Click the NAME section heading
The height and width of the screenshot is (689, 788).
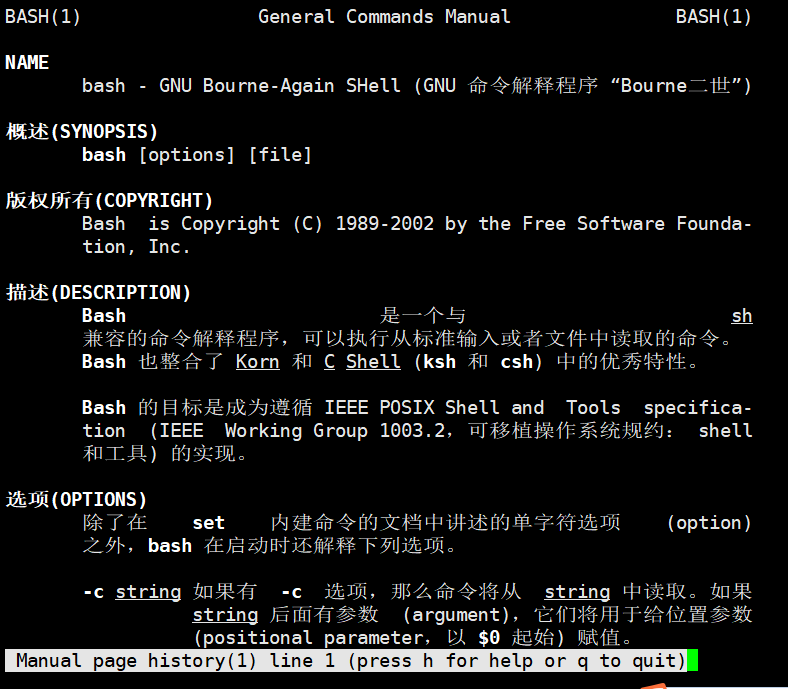(x=27, y=63)
